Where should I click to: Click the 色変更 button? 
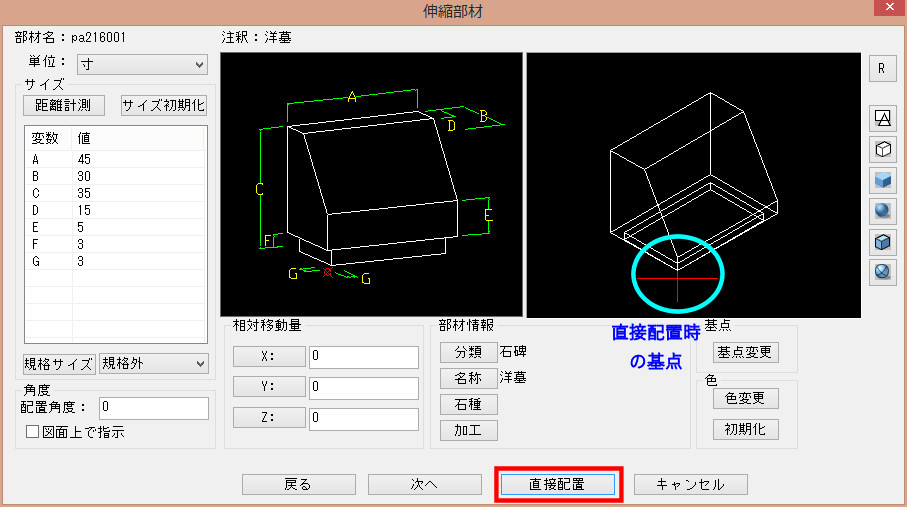pos(745,399)
